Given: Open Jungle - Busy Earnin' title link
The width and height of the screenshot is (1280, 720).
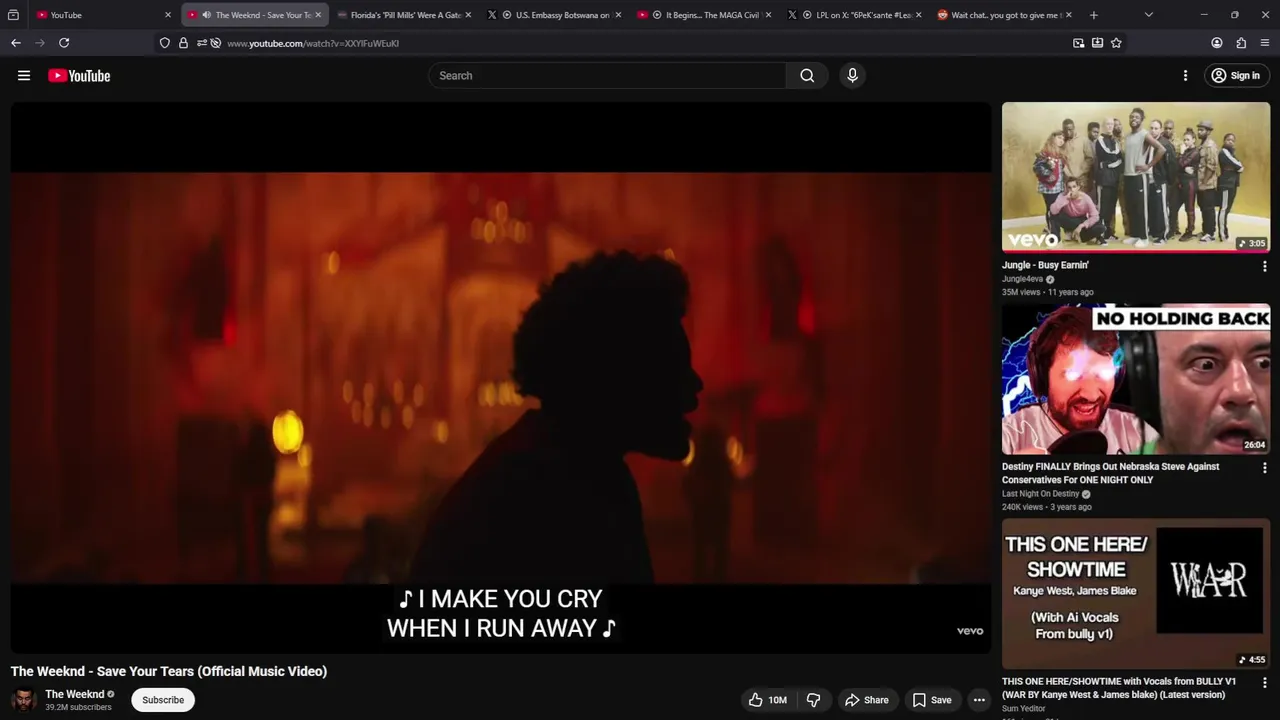Looking at the screenshot, I should click(1045, 265).
